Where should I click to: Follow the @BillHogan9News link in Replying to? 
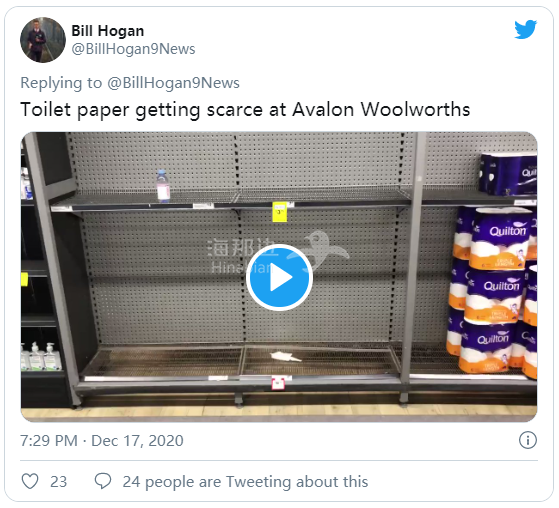click(x=173, y=83)
